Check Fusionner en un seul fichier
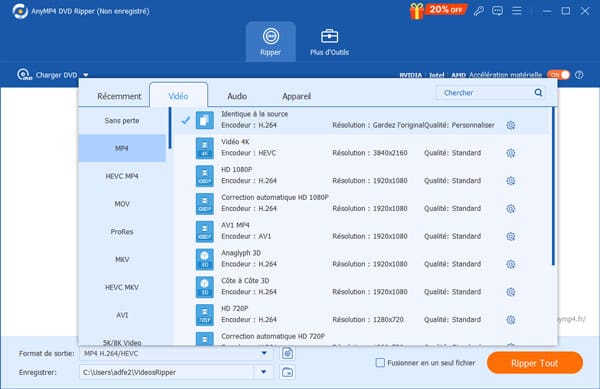 (380, 363)
